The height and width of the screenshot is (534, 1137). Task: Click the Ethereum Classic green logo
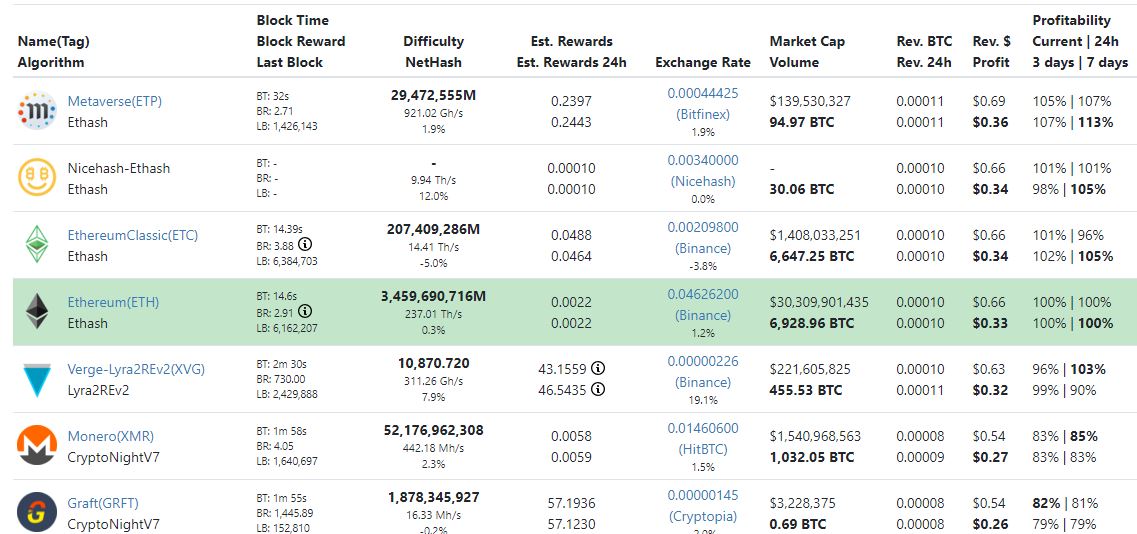(x=37, y=245)
